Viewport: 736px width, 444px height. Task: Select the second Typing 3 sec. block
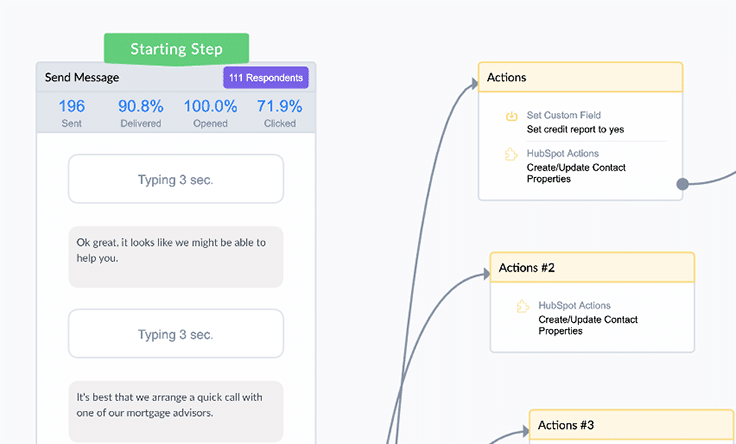pyautogui.click(x=176, y=334)
